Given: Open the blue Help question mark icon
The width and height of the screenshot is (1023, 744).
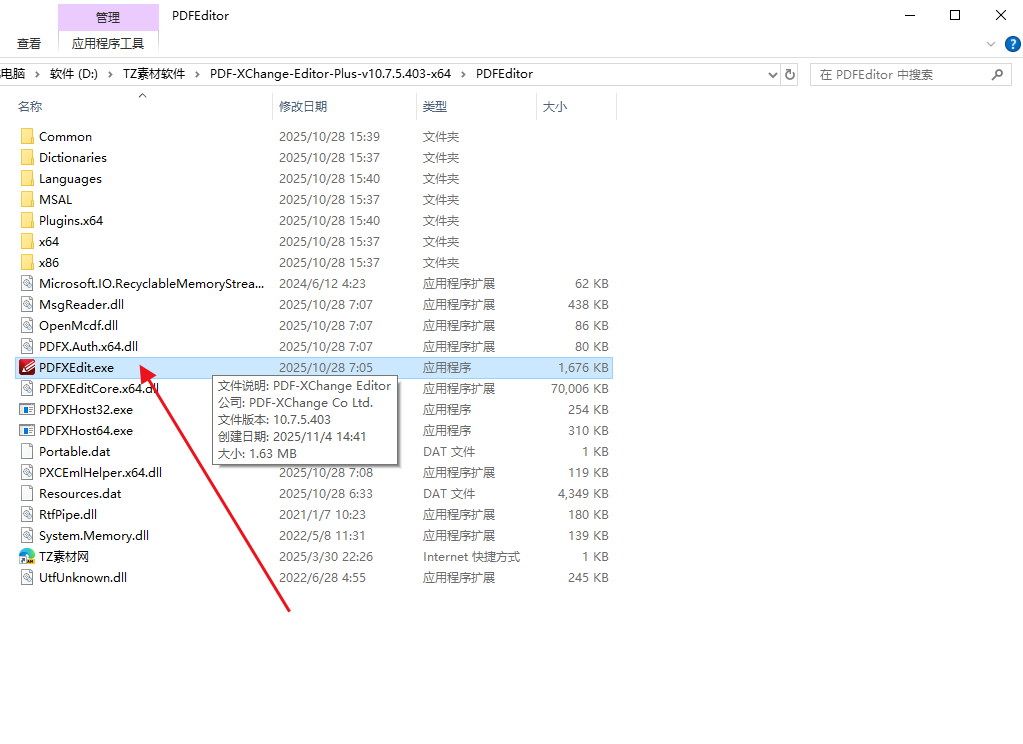Looking at the screenshot, I should click(1013, 44).
